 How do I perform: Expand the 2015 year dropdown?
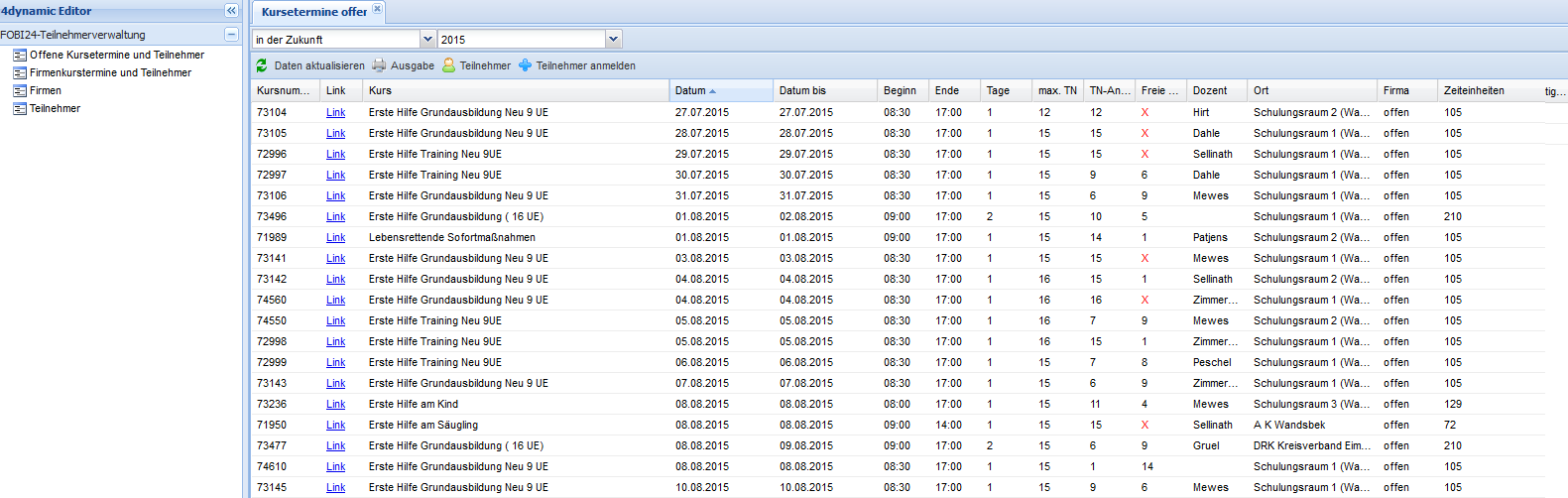click(613, 39)
